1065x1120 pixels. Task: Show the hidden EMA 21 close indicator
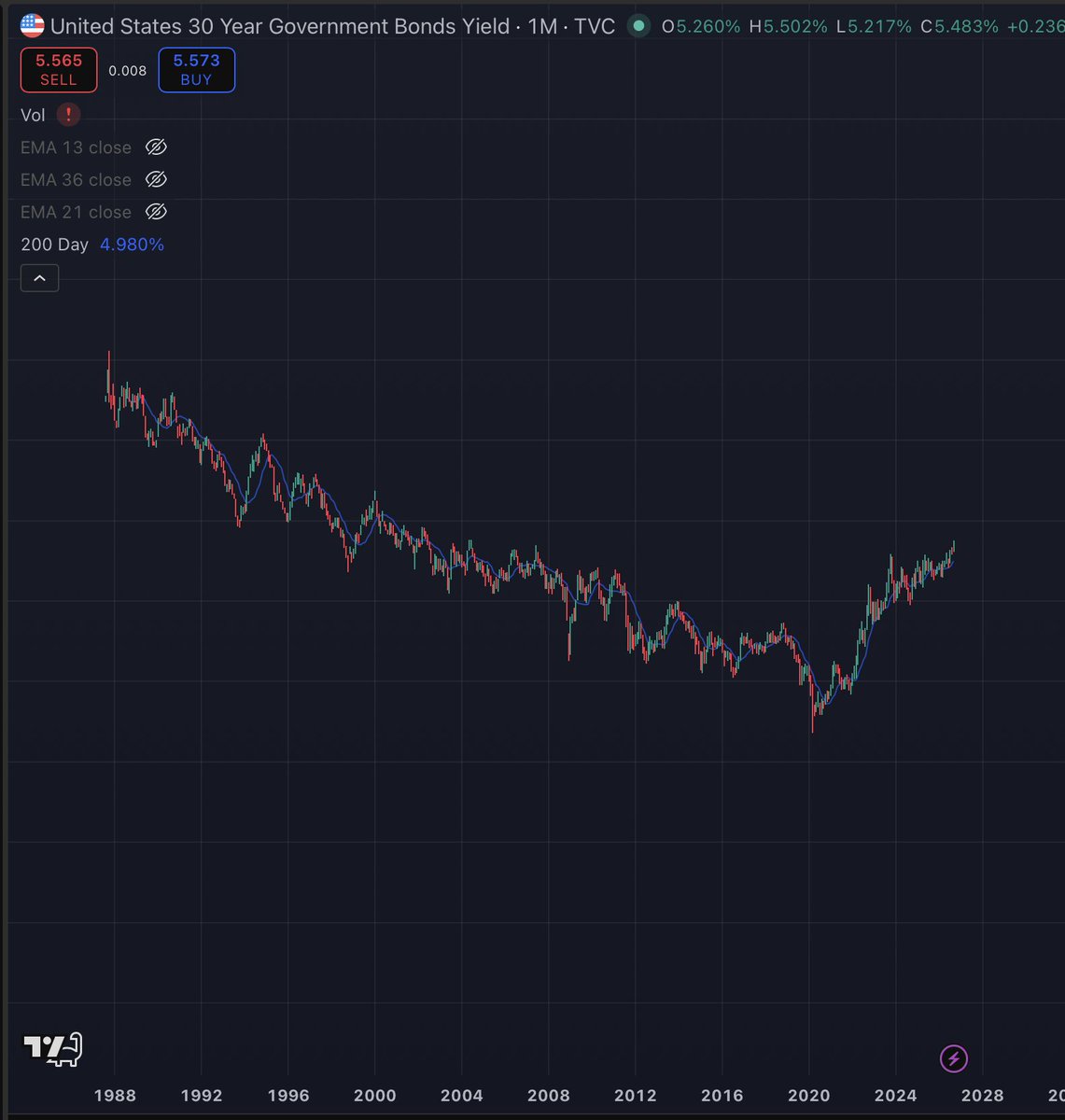click(156, 212)
